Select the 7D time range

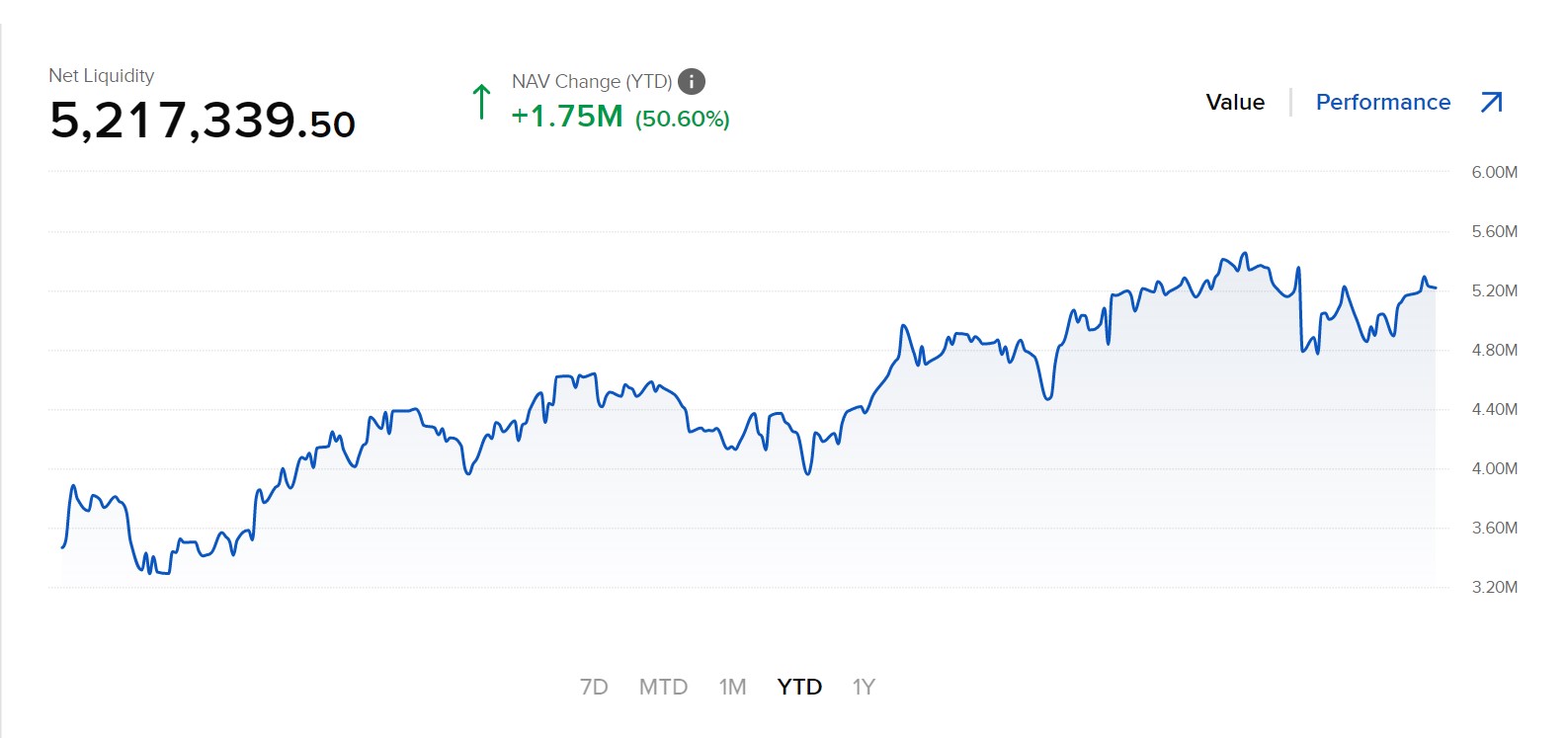click(594, 687)
